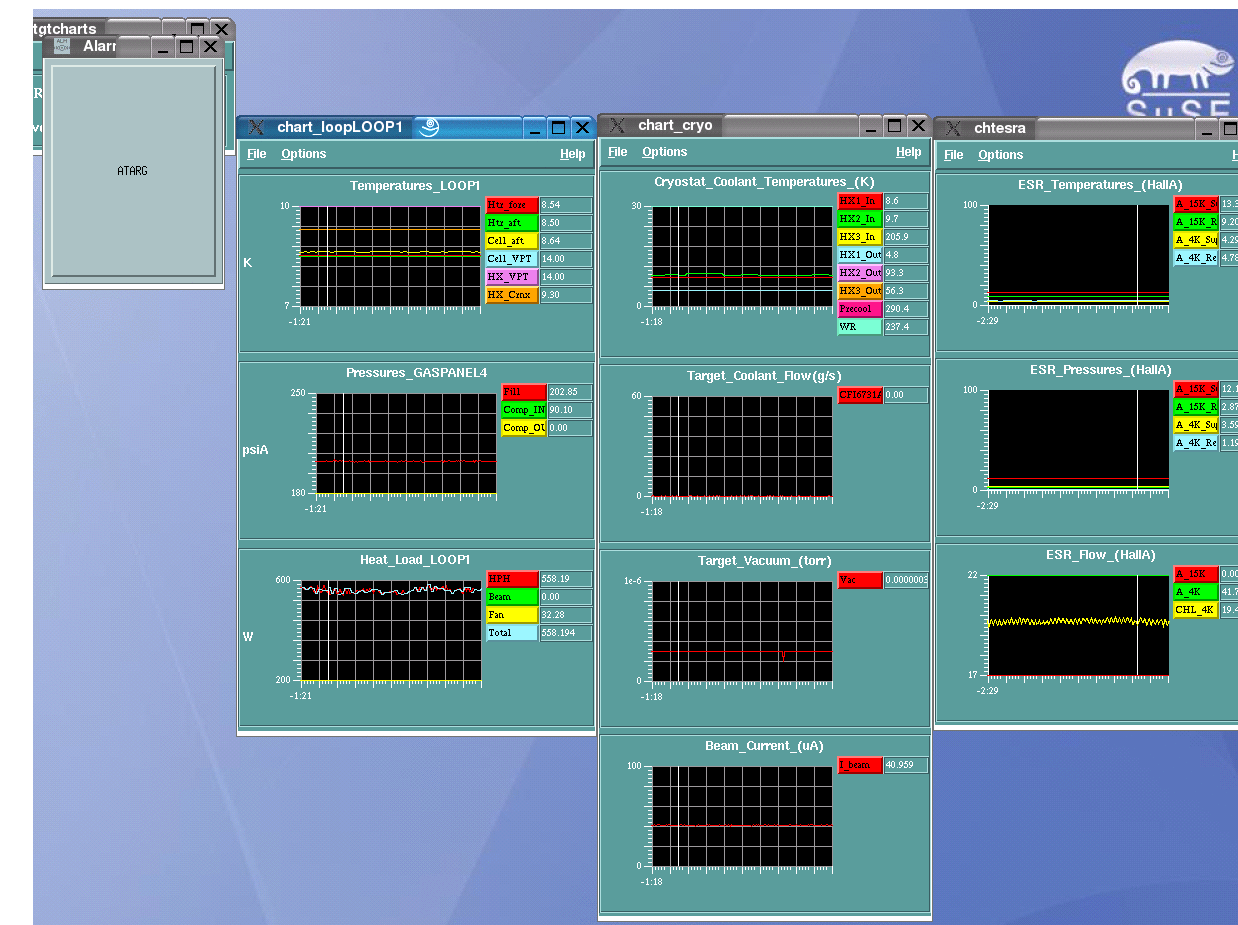Click the Alarm window's title bar icon
This screenshot has height=925, width=1238.
click(x=62, y=47)
